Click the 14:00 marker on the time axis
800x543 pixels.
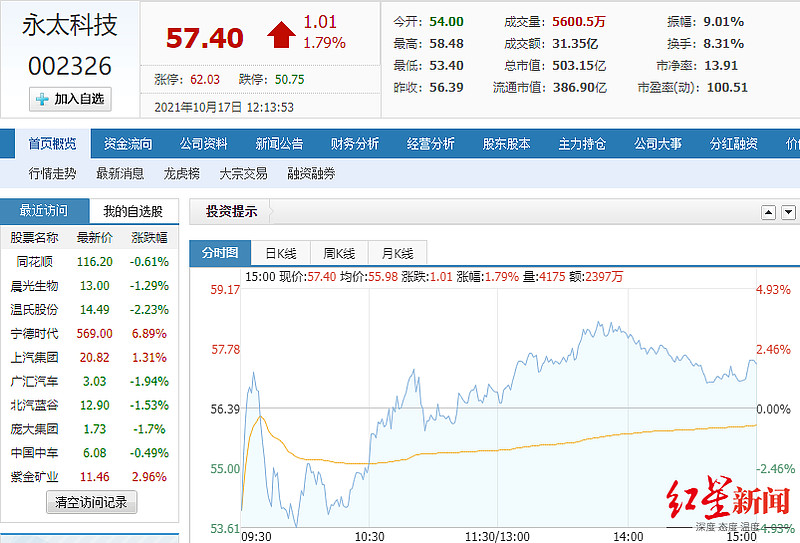coord(628,536)
